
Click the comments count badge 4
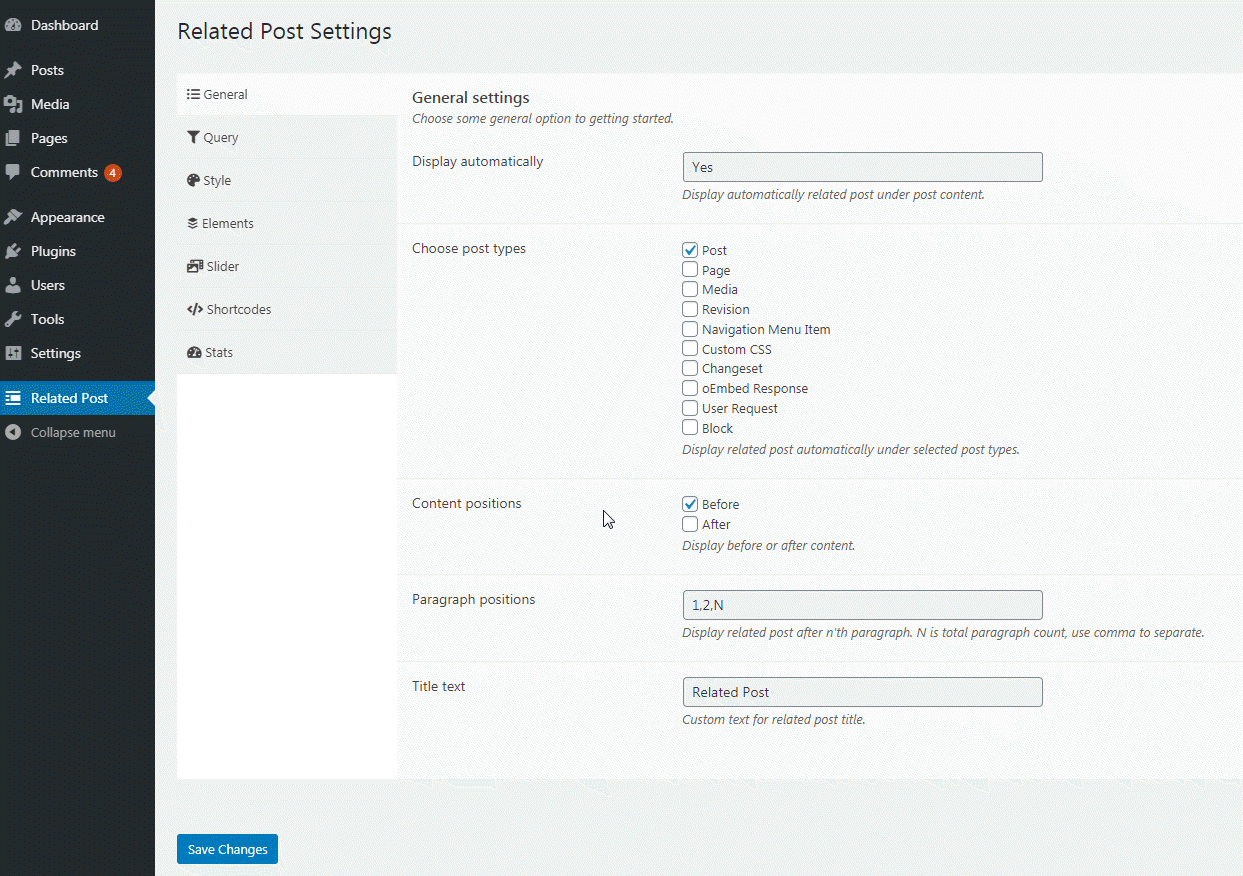(x=113, y=173)
